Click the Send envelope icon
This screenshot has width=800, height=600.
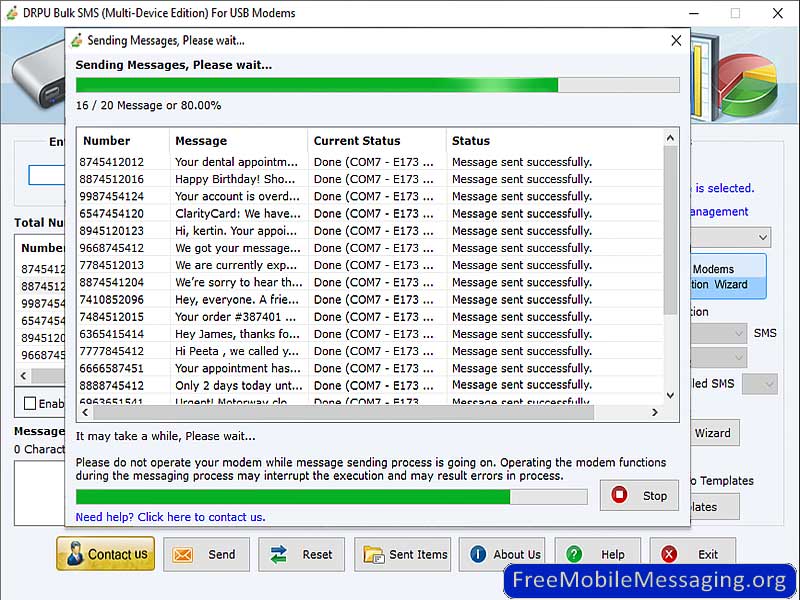pos(181,555)
